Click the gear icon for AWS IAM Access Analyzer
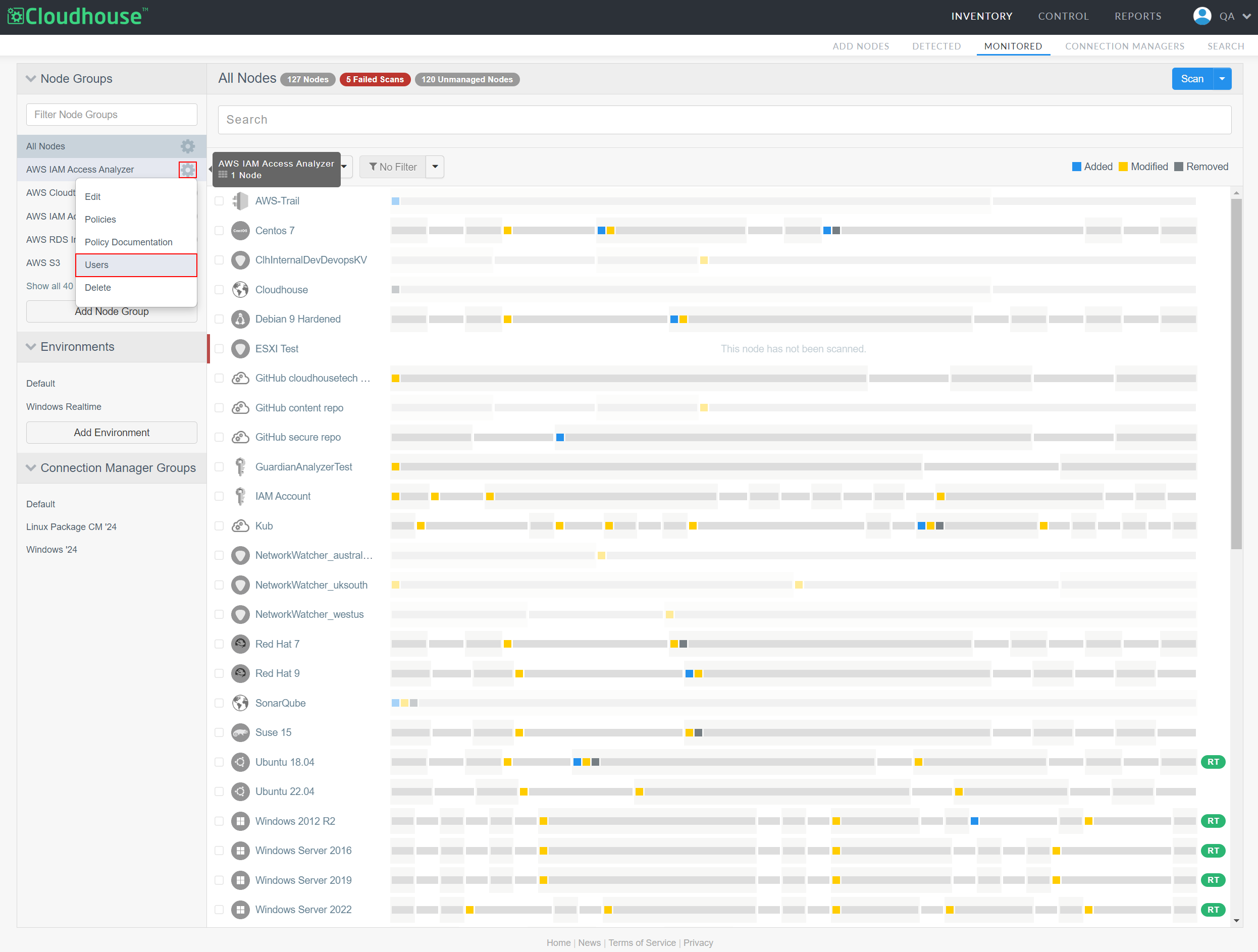The width and height of the screenshot is (1258, 952). tap(188, 170)
